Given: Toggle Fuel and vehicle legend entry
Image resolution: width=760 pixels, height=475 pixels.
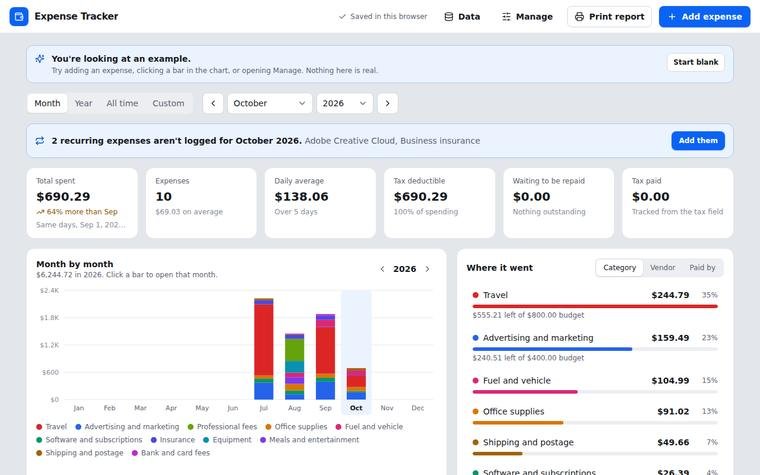Looking at the screenshot, I should point(369,427).
